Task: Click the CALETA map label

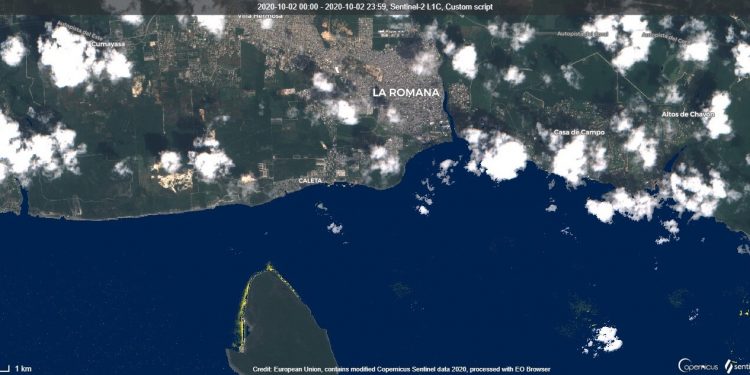Action: [310, 181]
